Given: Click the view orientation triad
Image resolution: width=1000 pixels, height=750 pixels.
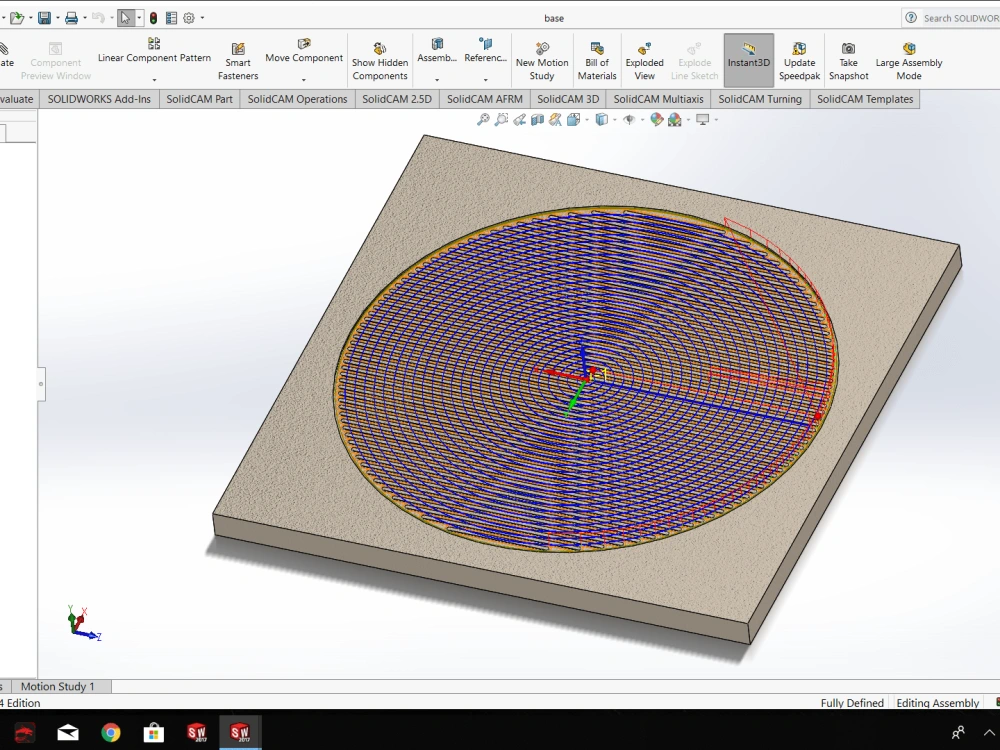Looking at the screenshot, I should pos(83,622).
